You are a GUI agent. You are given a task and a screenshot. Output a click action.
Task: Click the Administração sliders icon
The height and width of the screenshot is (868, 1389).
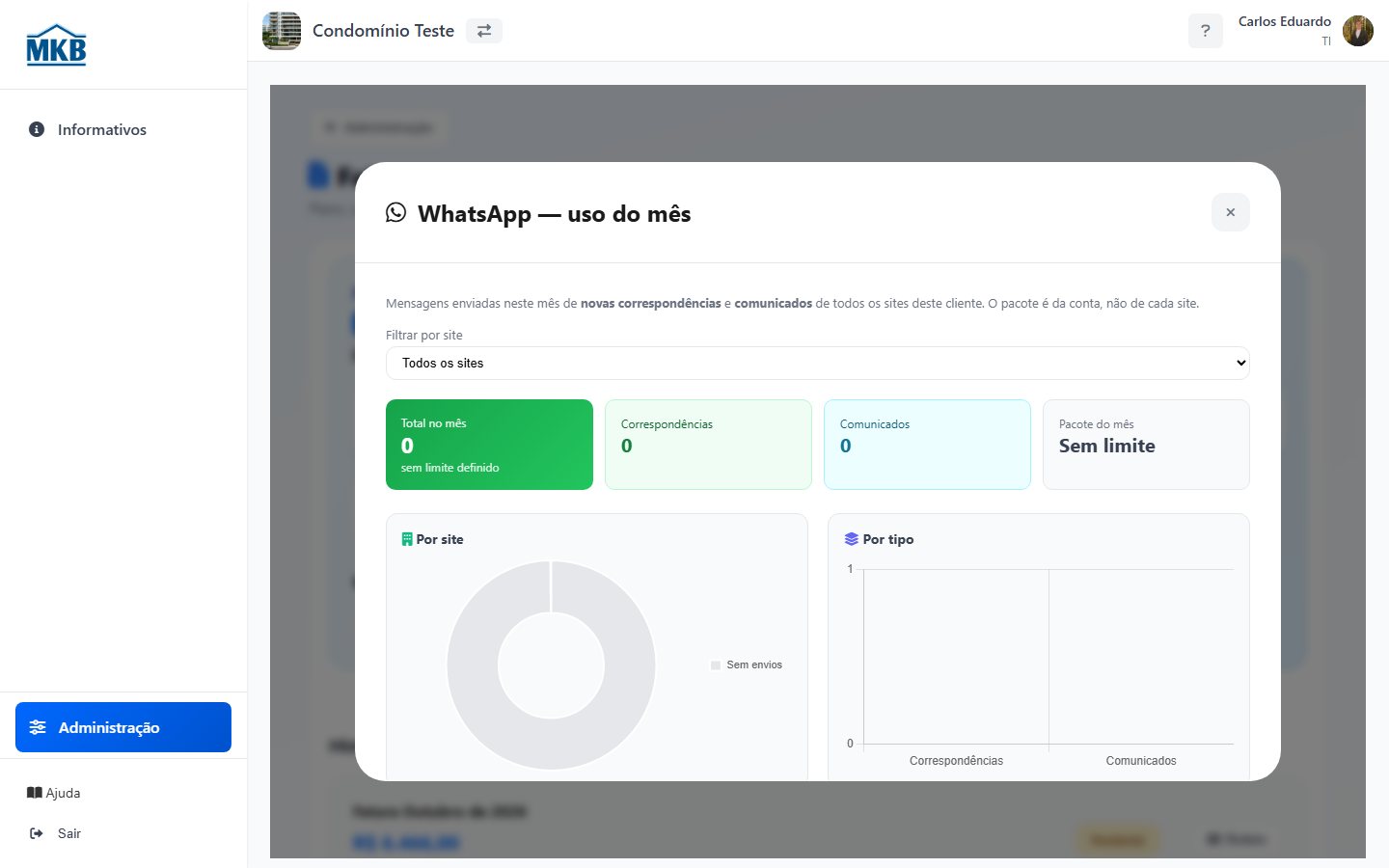38,727
